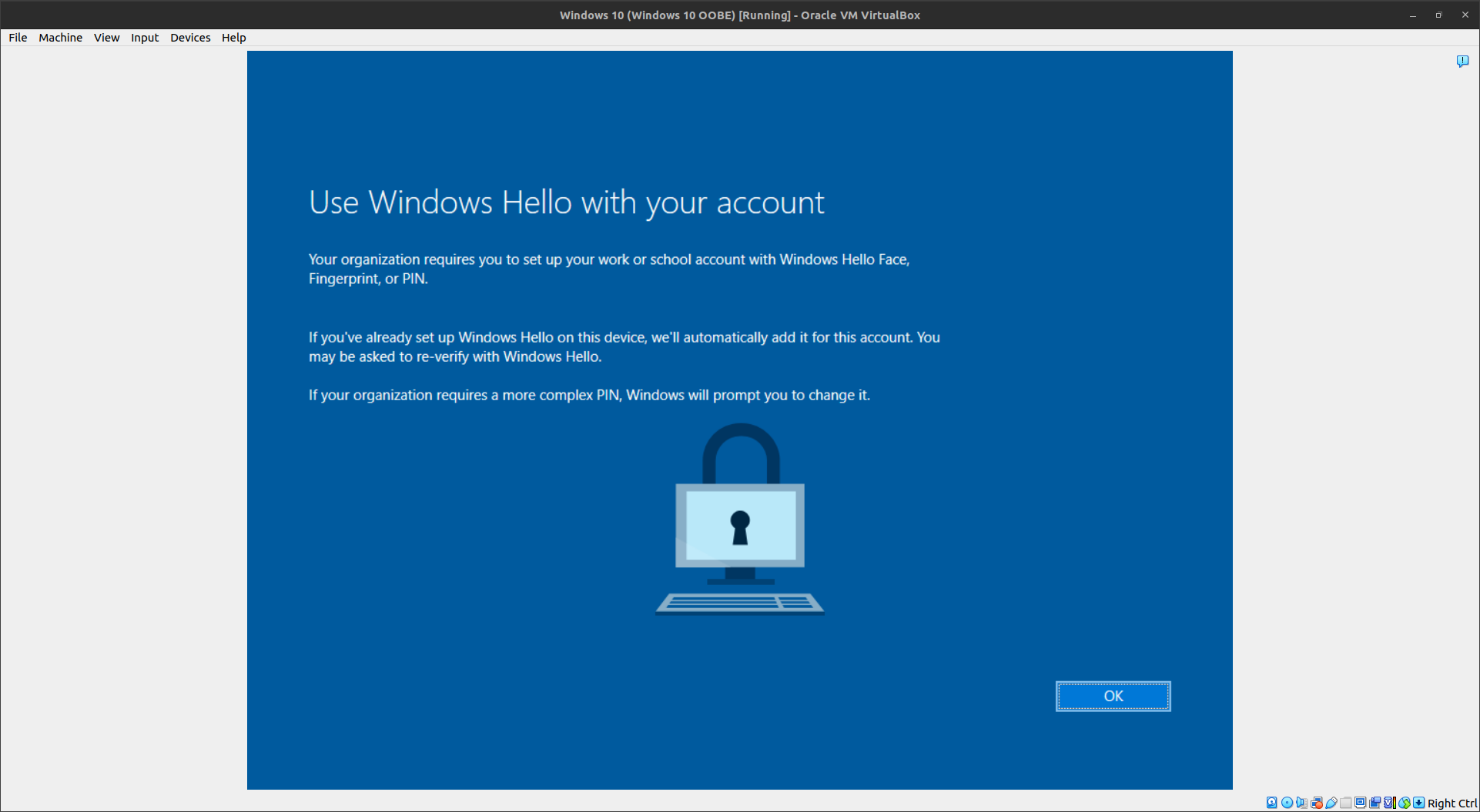This screenshot has height=812, width=1480.
Task: Click the USB devices status icon
Action: coord(1331,803)
